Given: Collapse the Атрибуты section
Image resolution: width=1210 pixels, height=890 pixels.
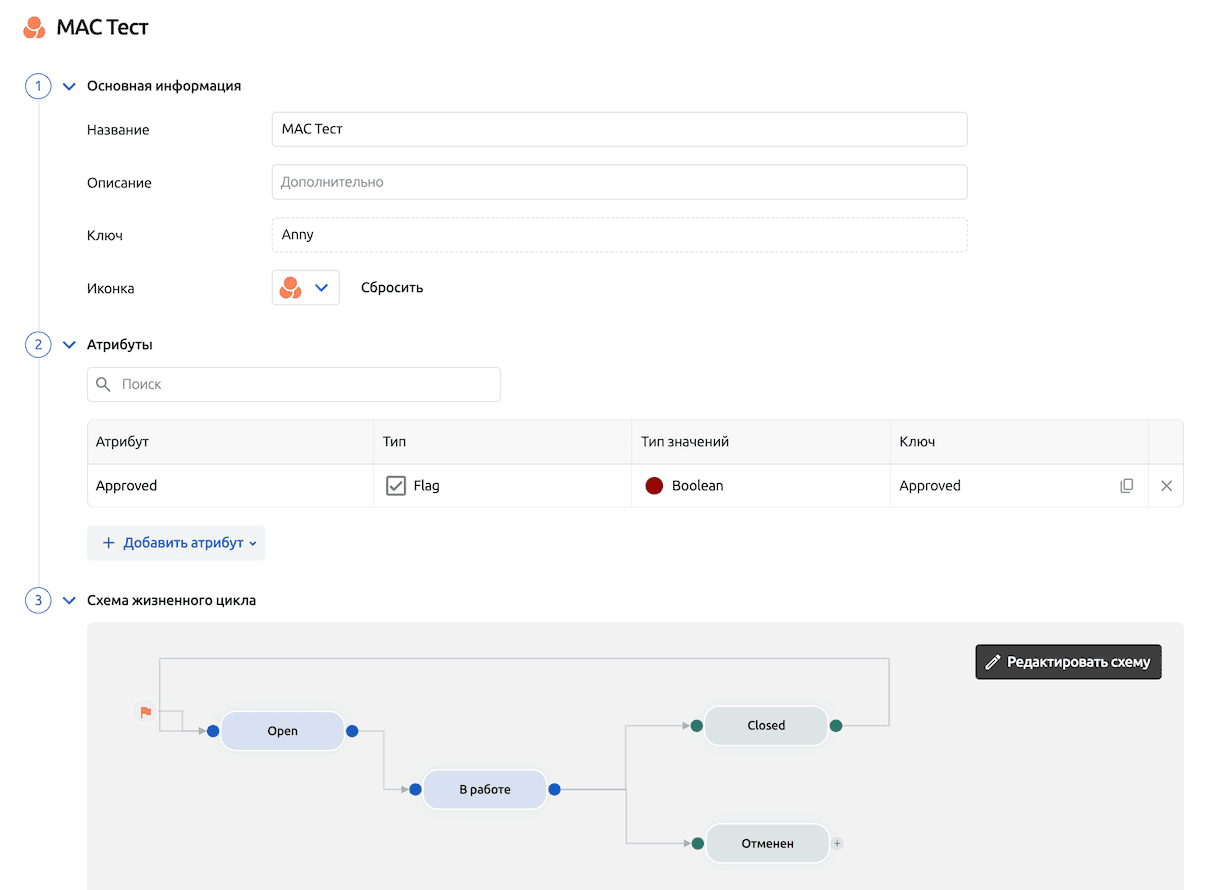Looking at the screenshot, I should (69, 345).
